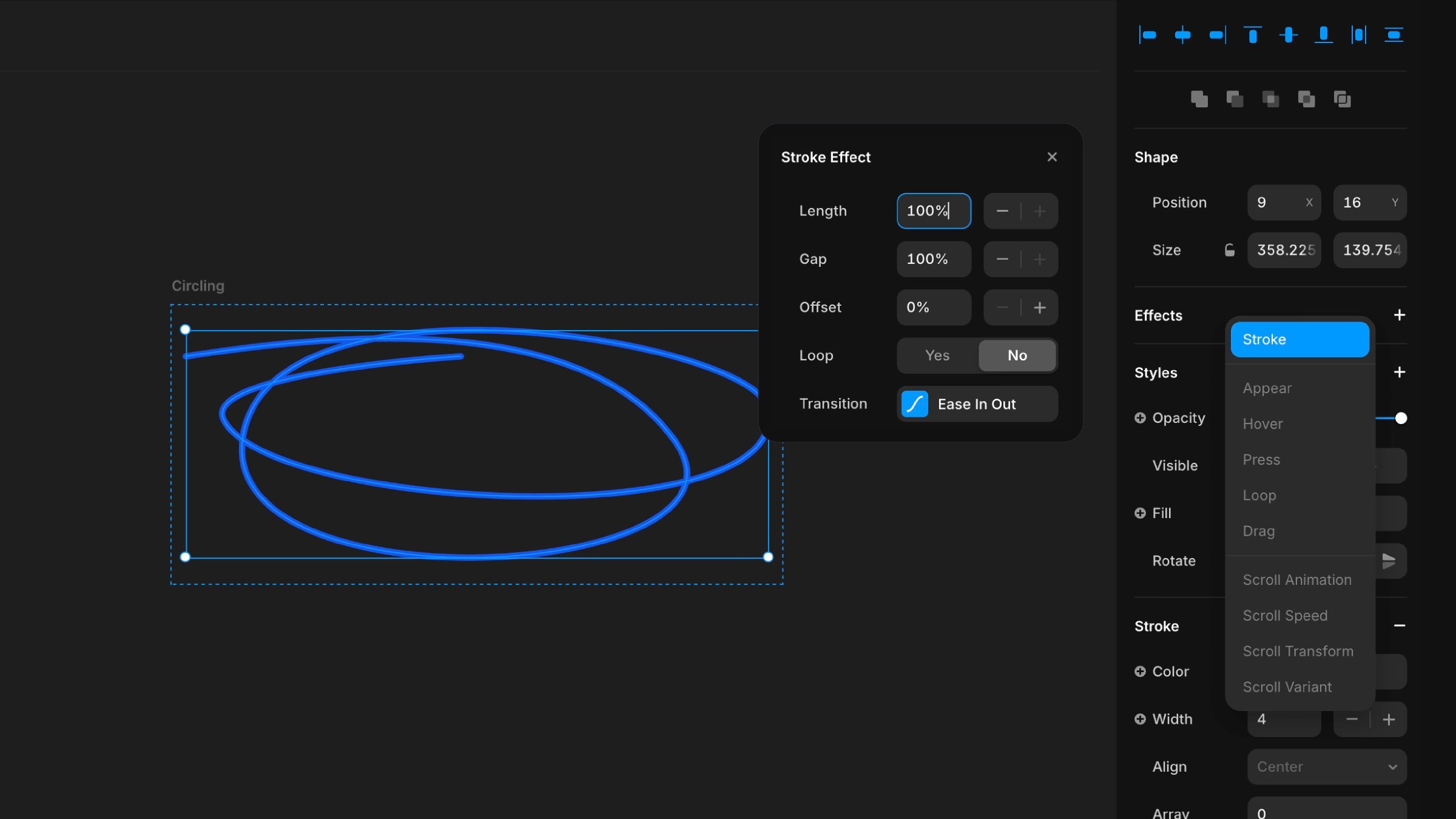The height and width of the screenshot is (819, 1456).
Task: Open the Transition Ease In Out selector
Action: coord(977,404)
